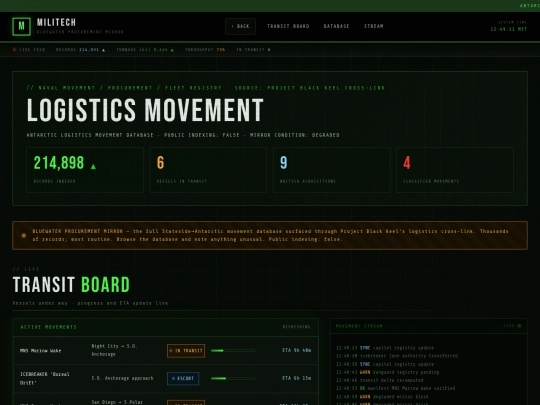
Task: Click the San Diego to S.Polar route text
Action: (117, 402)
